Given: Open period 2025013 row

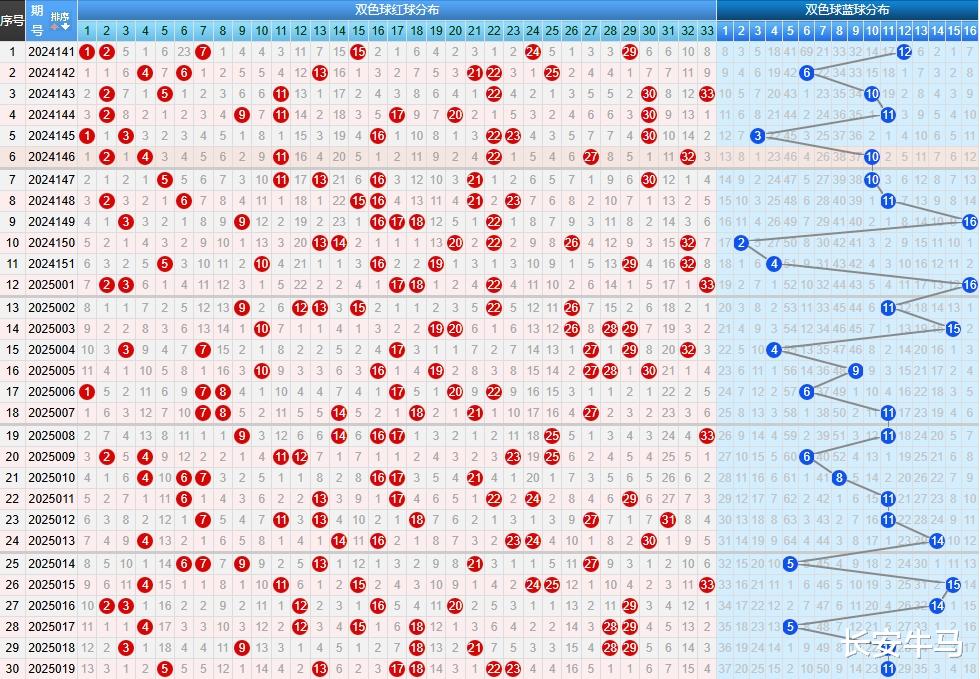Looking at the screenshot, I should [x=489, y=541].
